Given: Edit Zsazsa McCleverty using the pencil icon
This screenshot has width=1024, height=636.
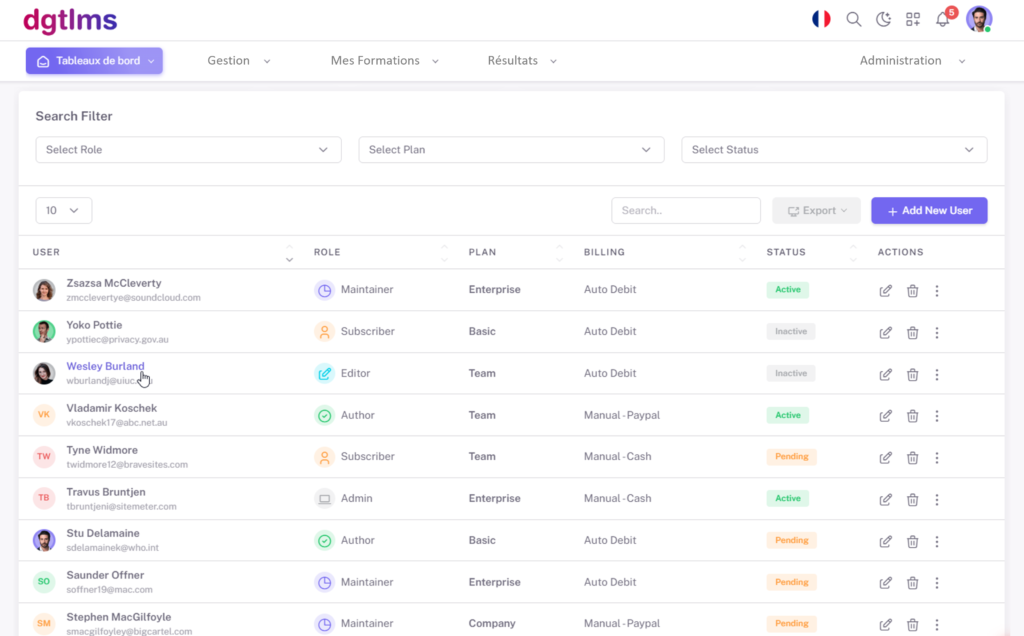Looking at the screenshot, I should [x=885, y=290].
